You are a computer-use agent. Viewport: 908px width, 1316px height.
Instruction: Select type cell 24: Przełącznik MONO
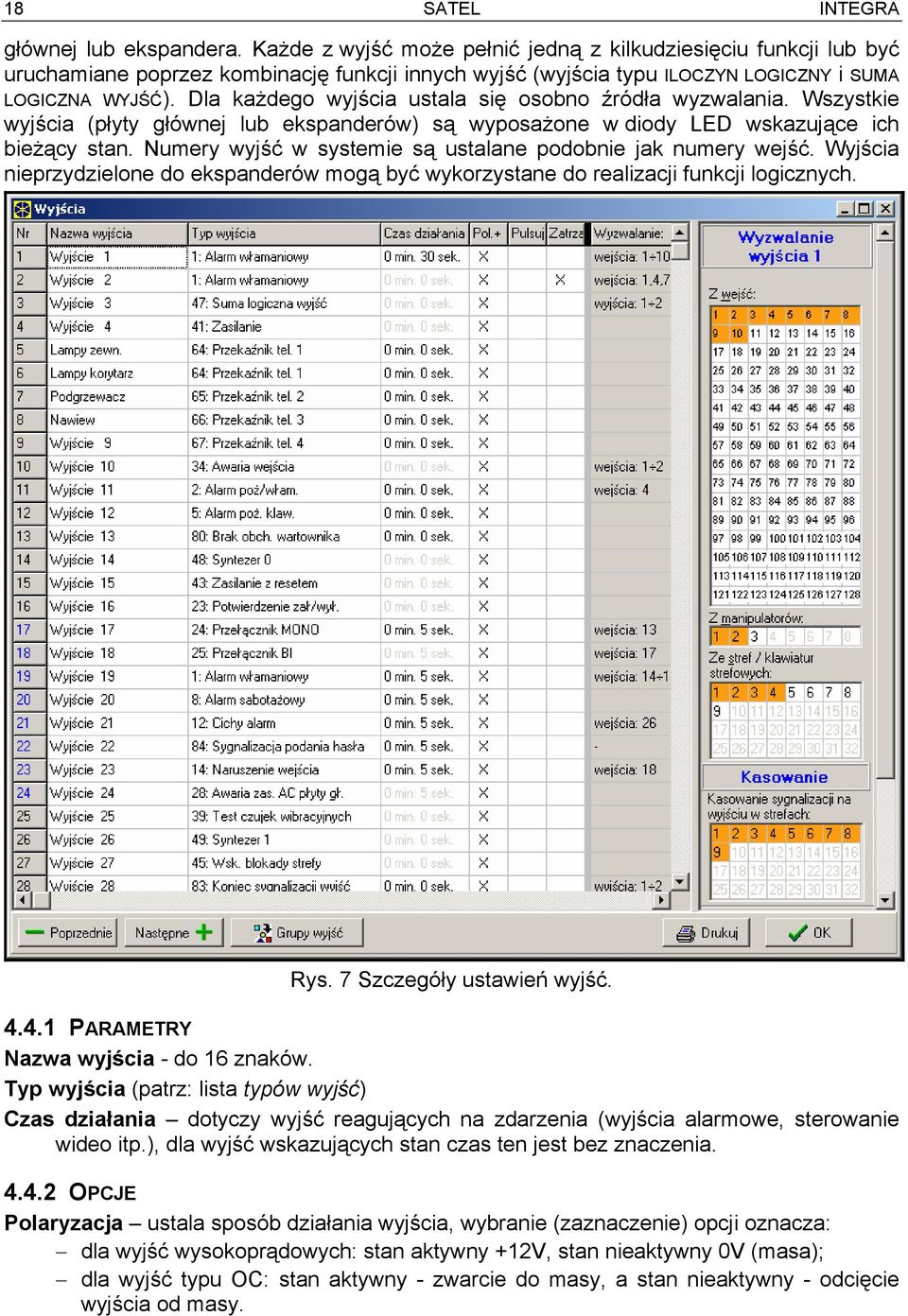[x=284, y=630]
